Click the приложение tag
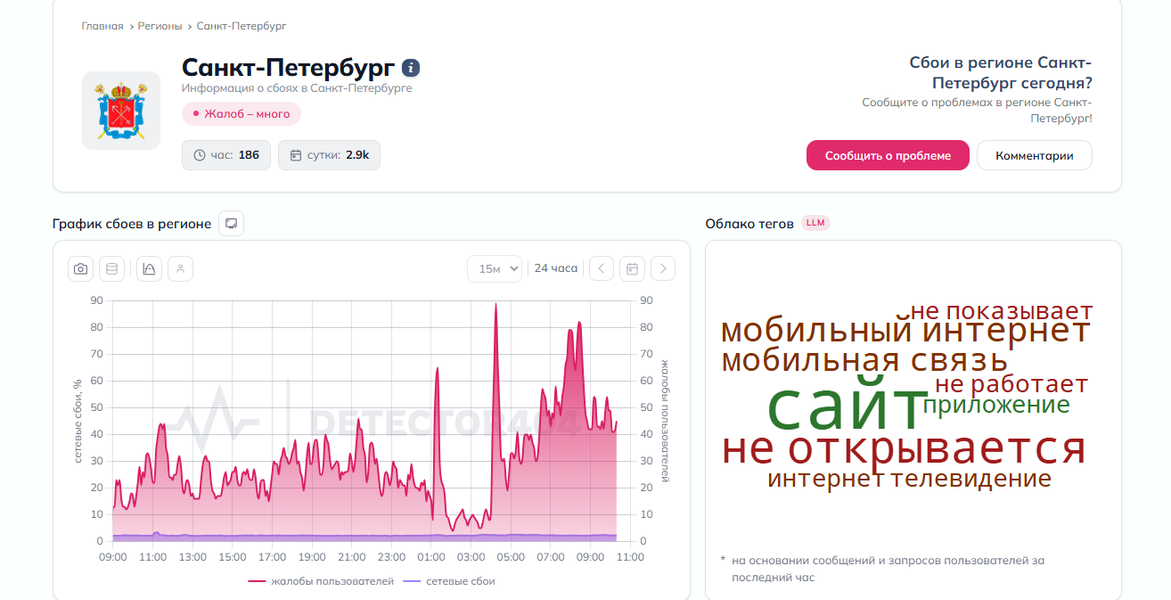 [x=996, y=405]
